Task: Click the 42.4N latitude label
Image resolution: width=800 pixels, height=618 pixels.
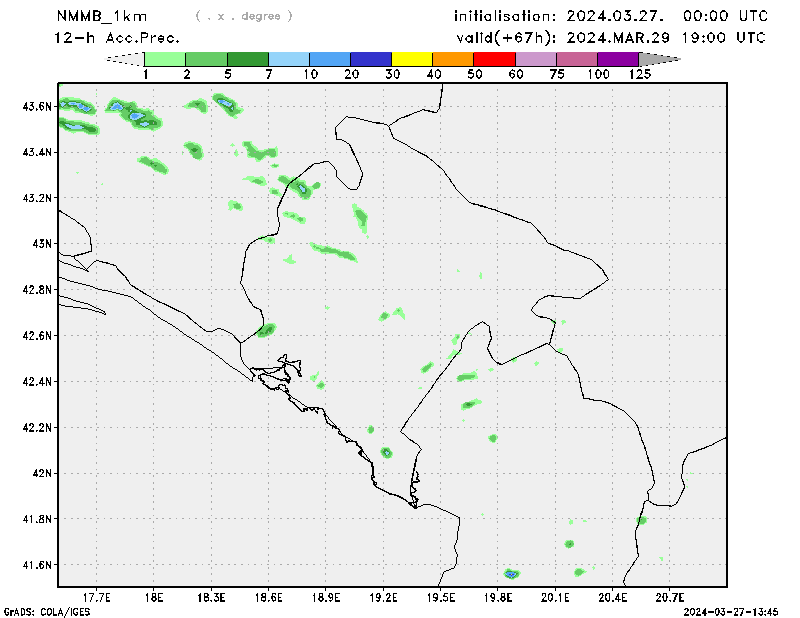Action: tap(37, 382)
